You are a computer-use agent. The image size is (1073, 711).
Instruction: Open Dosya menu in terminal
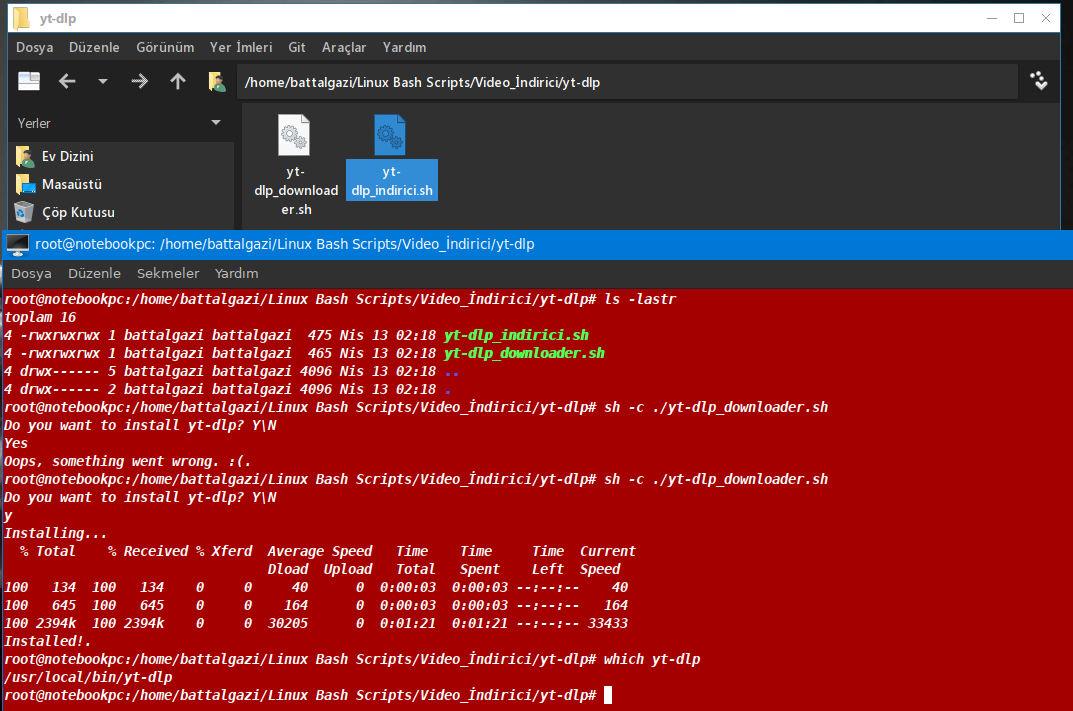31,273
